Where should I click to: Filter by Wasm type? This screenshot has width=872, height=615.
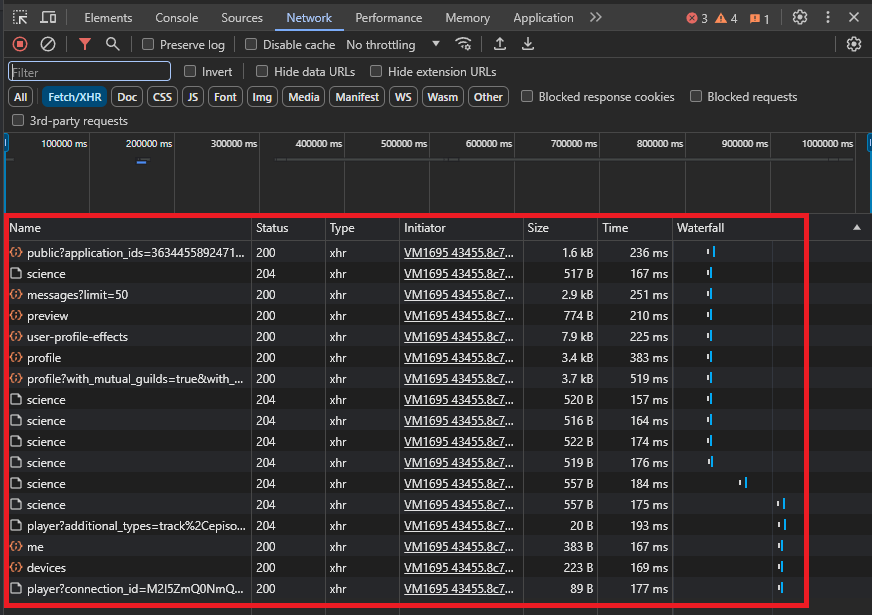pos(443,97)
